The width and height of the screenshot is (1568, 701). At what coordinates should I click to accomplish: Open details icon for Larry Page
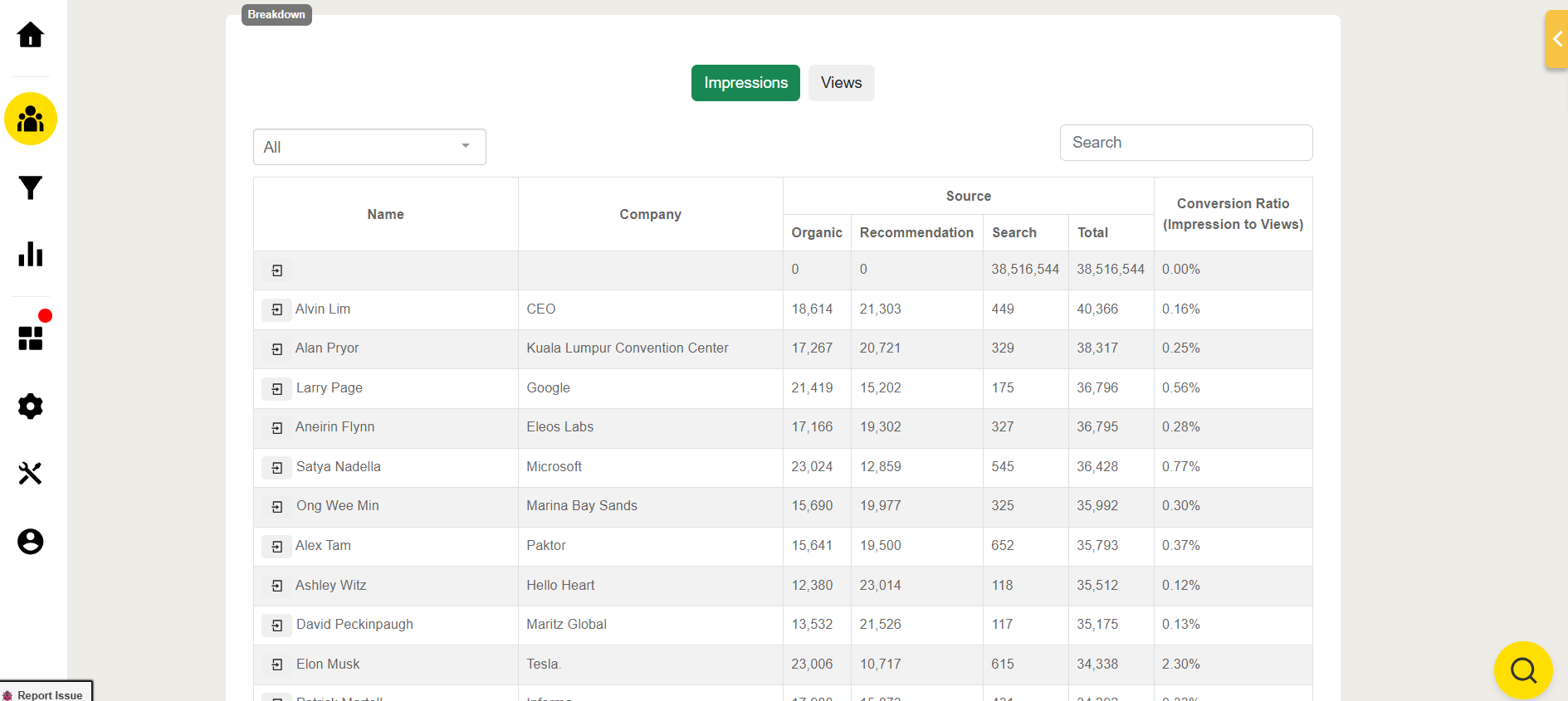point(277,388)
